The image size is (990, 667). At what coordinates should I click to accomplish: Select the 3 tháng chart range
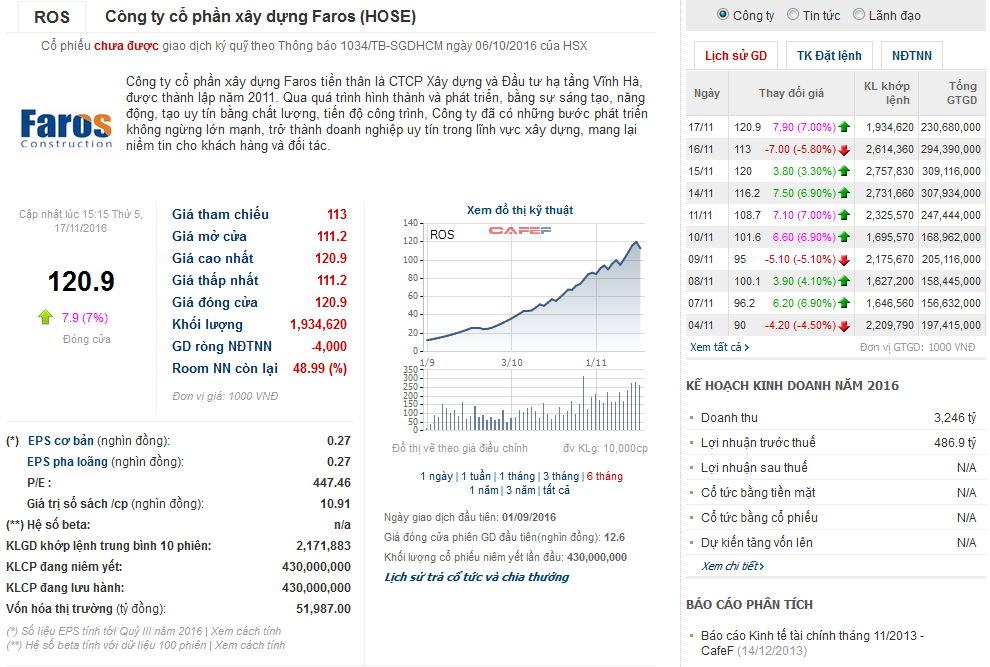click(x=561, y=476)
